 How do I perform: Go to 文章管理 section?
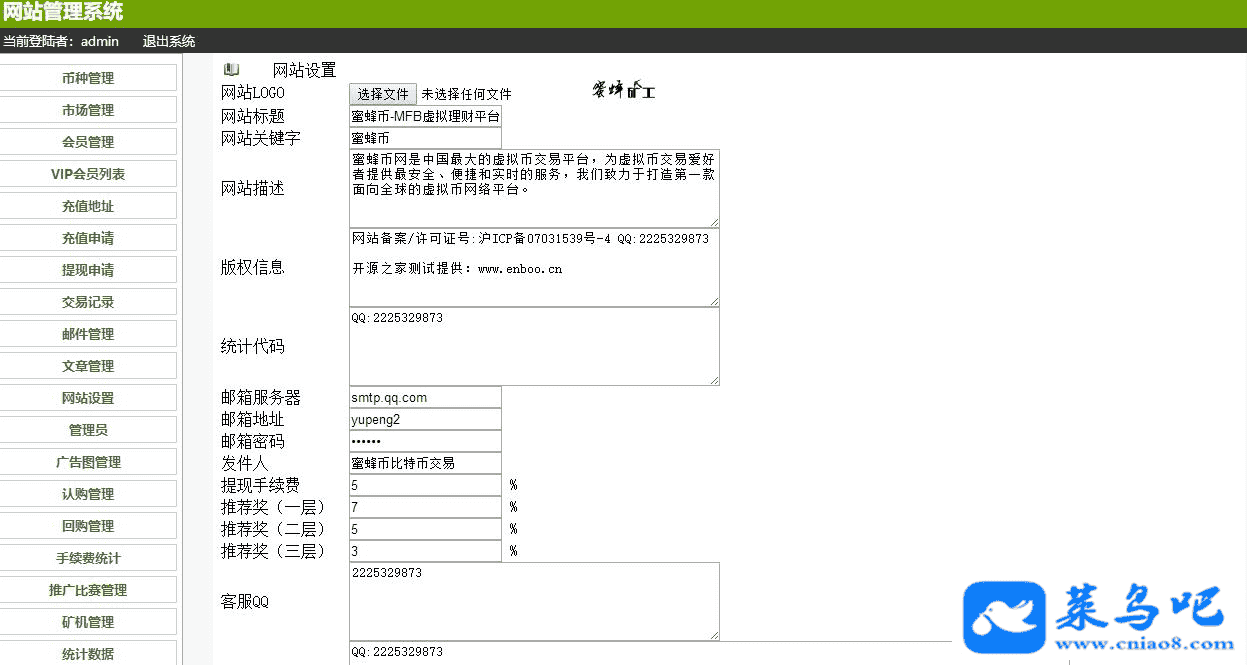click(88, 366)
